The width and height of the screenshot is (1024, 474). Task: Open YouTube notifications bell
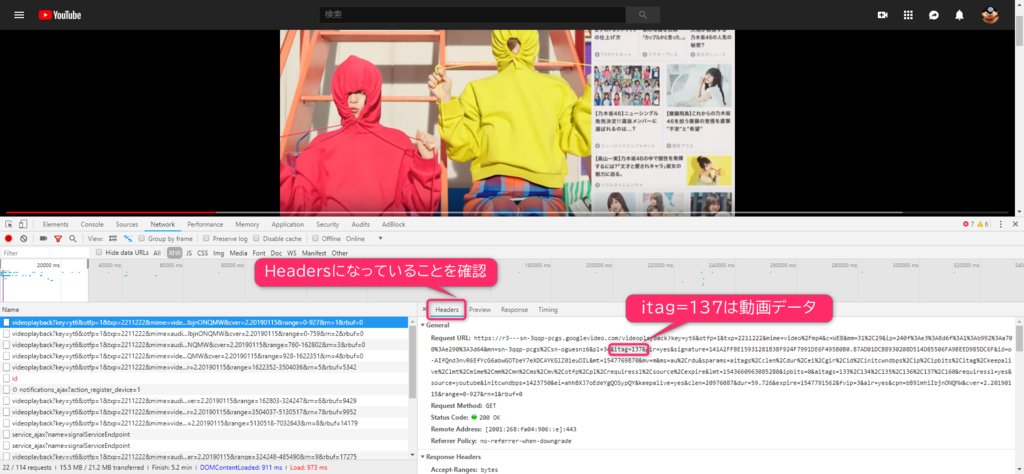[959, 14]
